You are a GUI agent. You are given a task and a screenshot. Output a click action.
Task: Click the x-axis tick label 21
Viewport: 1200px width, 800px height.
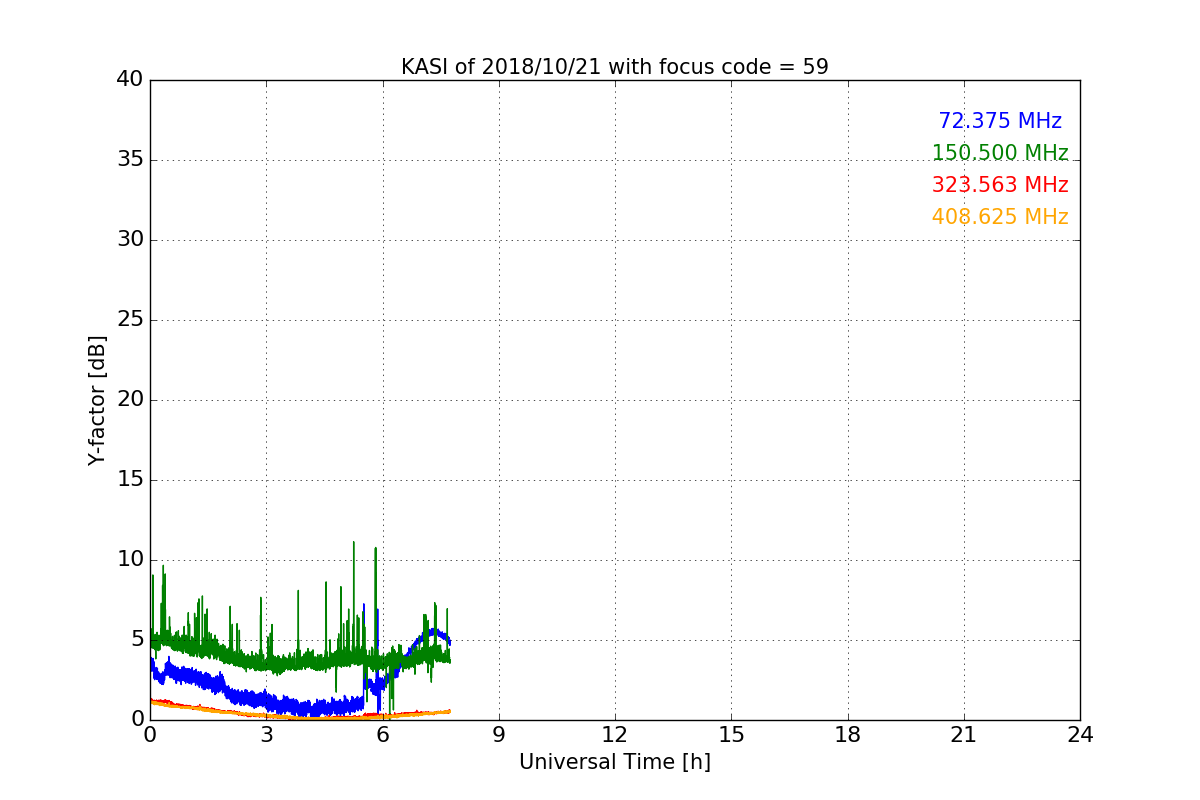click(964, 735)
